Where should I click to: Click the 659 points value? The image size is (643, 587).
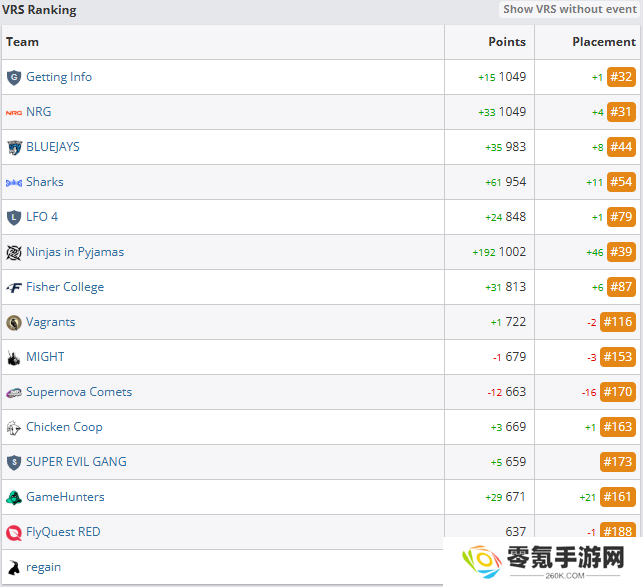[x=516, y=462]
